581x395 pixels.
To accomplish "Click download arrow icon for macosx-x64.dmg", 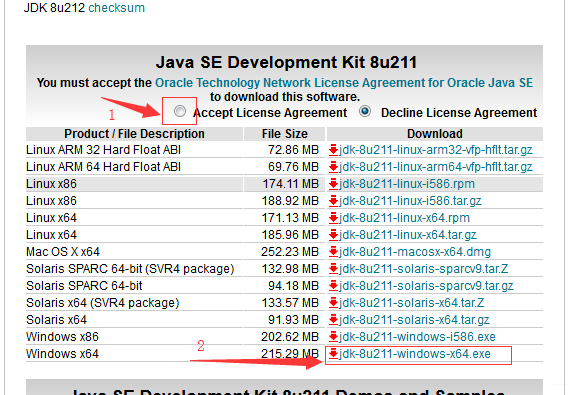I will coord(333,252).
